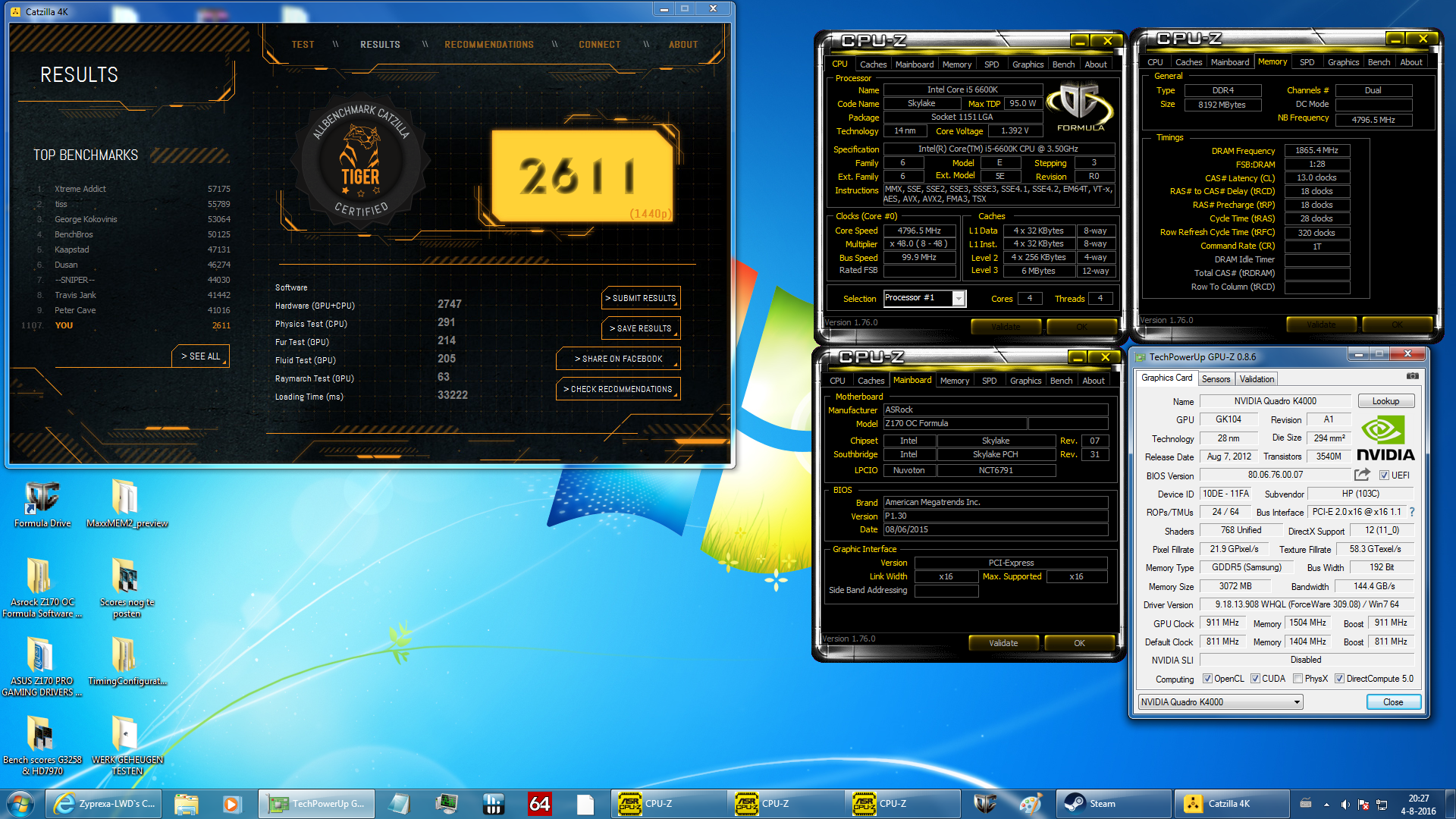
Task: Click the Bus Interface question mark icon
Action: pyautogui.click(x=1412, y=512)
